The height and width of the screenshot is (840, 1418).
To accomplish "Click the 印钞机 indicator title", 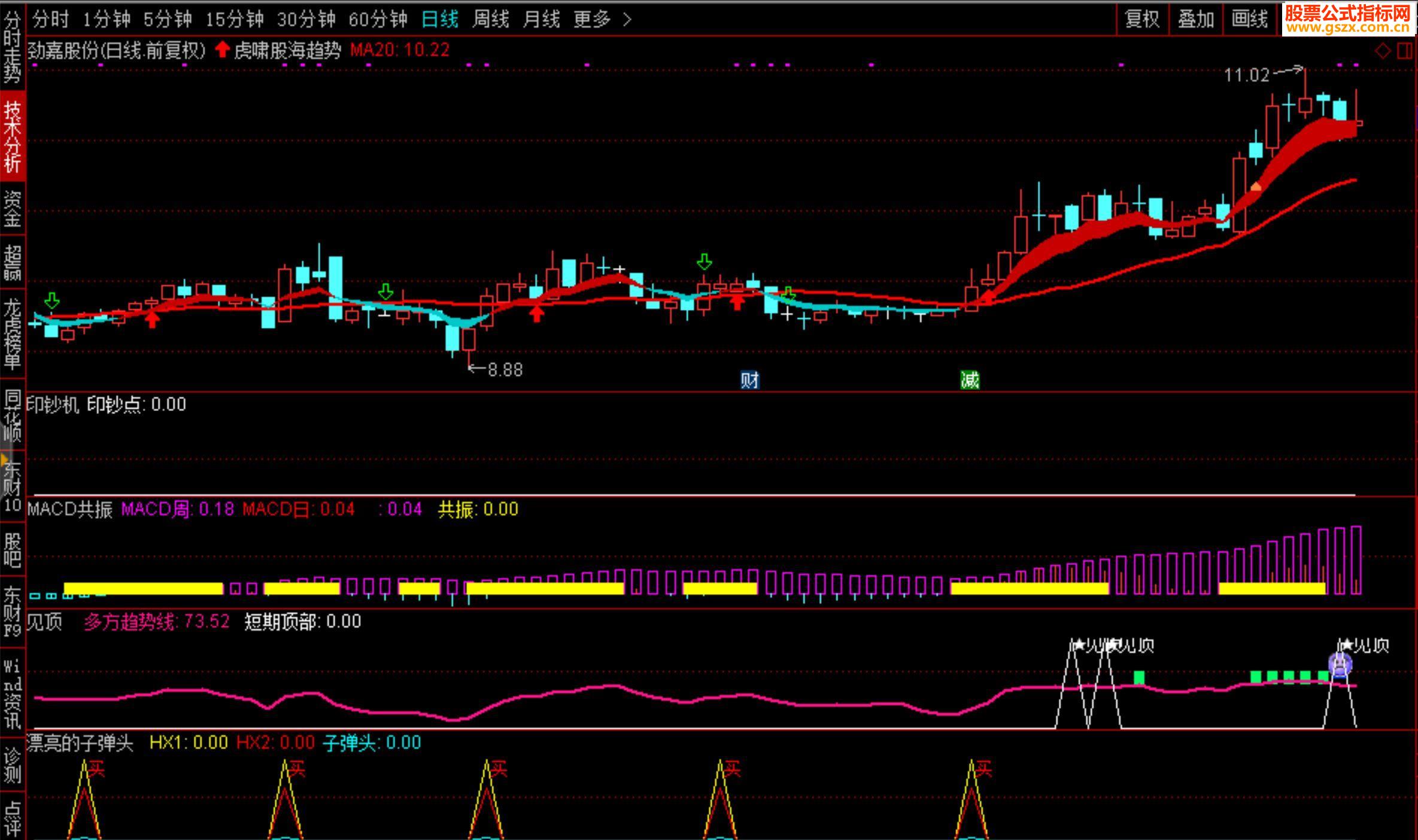I will [x=53, y=405].
